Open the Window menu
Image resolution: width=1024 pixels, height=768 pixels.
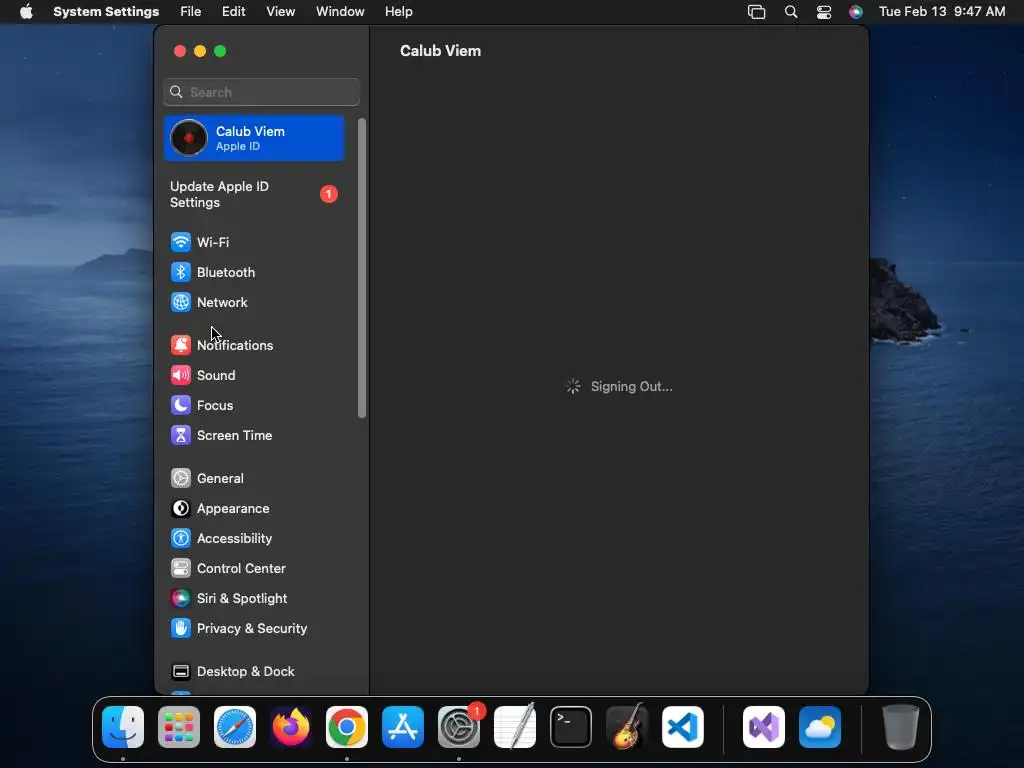click(340, 12)
